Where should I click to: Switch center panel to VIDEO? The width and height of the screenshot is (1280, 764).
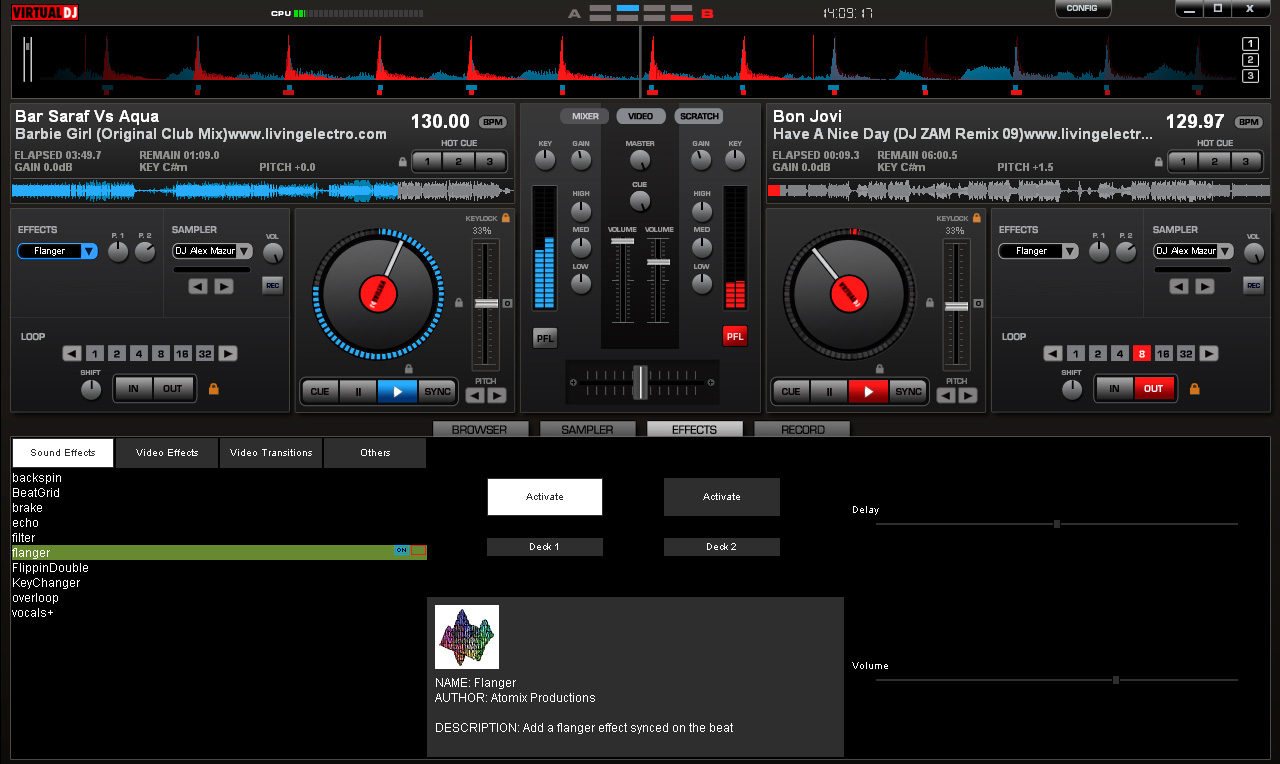[641, 116]
